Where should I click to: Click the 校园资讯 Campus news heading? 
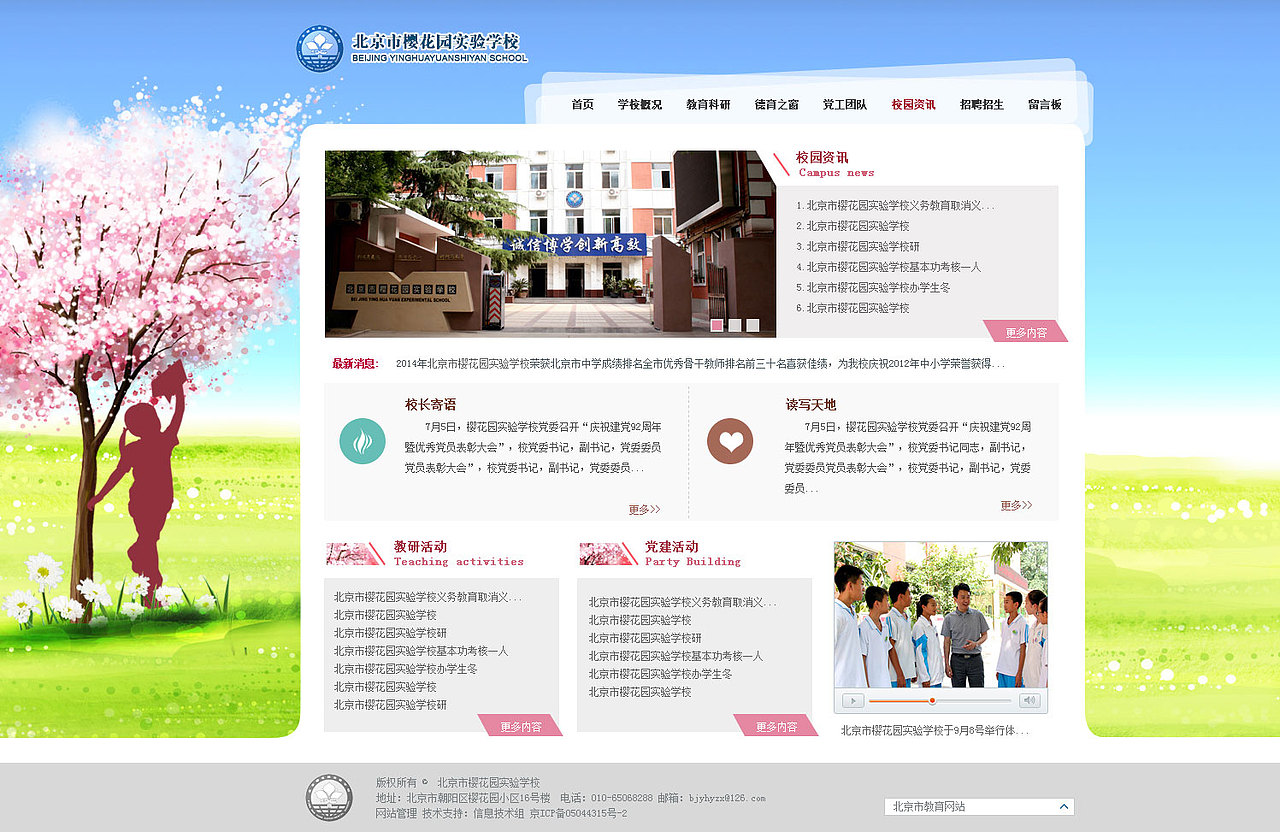835,164
